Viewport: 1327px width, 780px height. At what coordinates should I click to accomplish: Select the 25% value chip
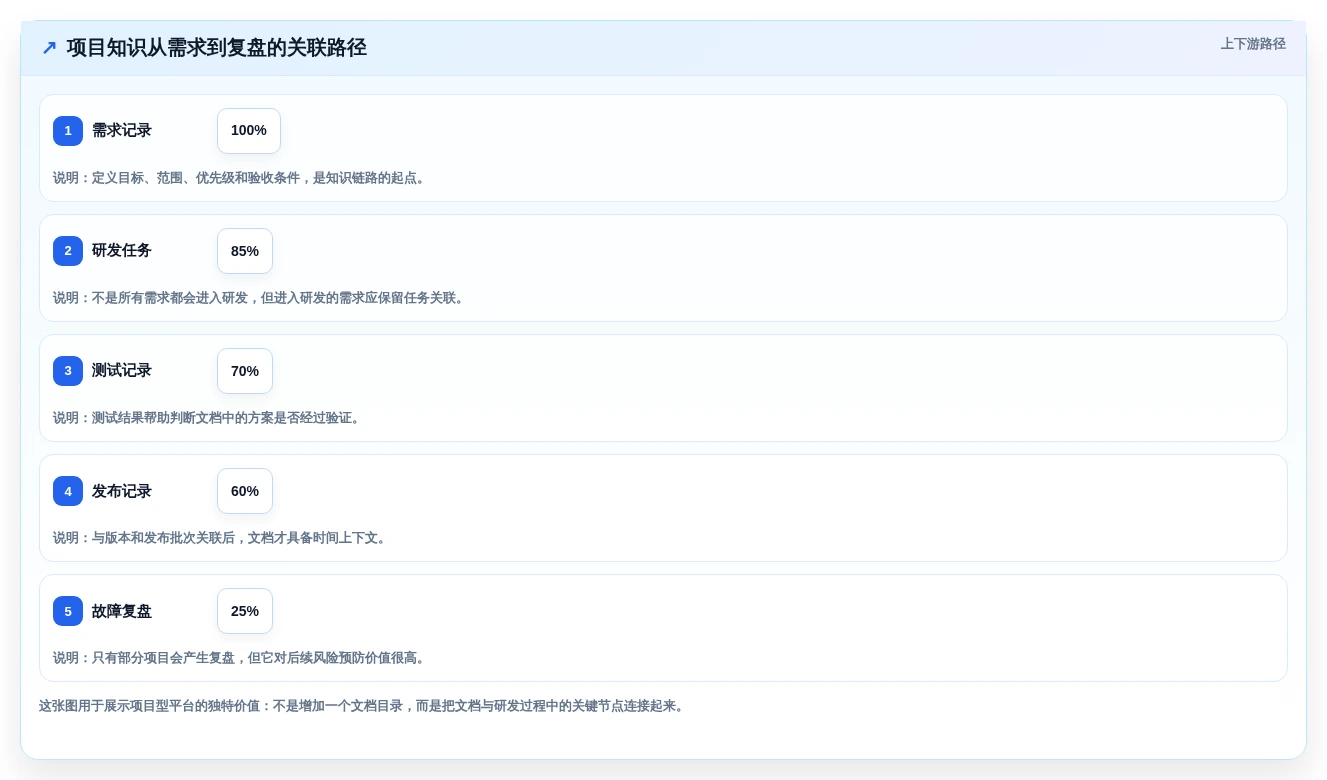tap(245, 611)
